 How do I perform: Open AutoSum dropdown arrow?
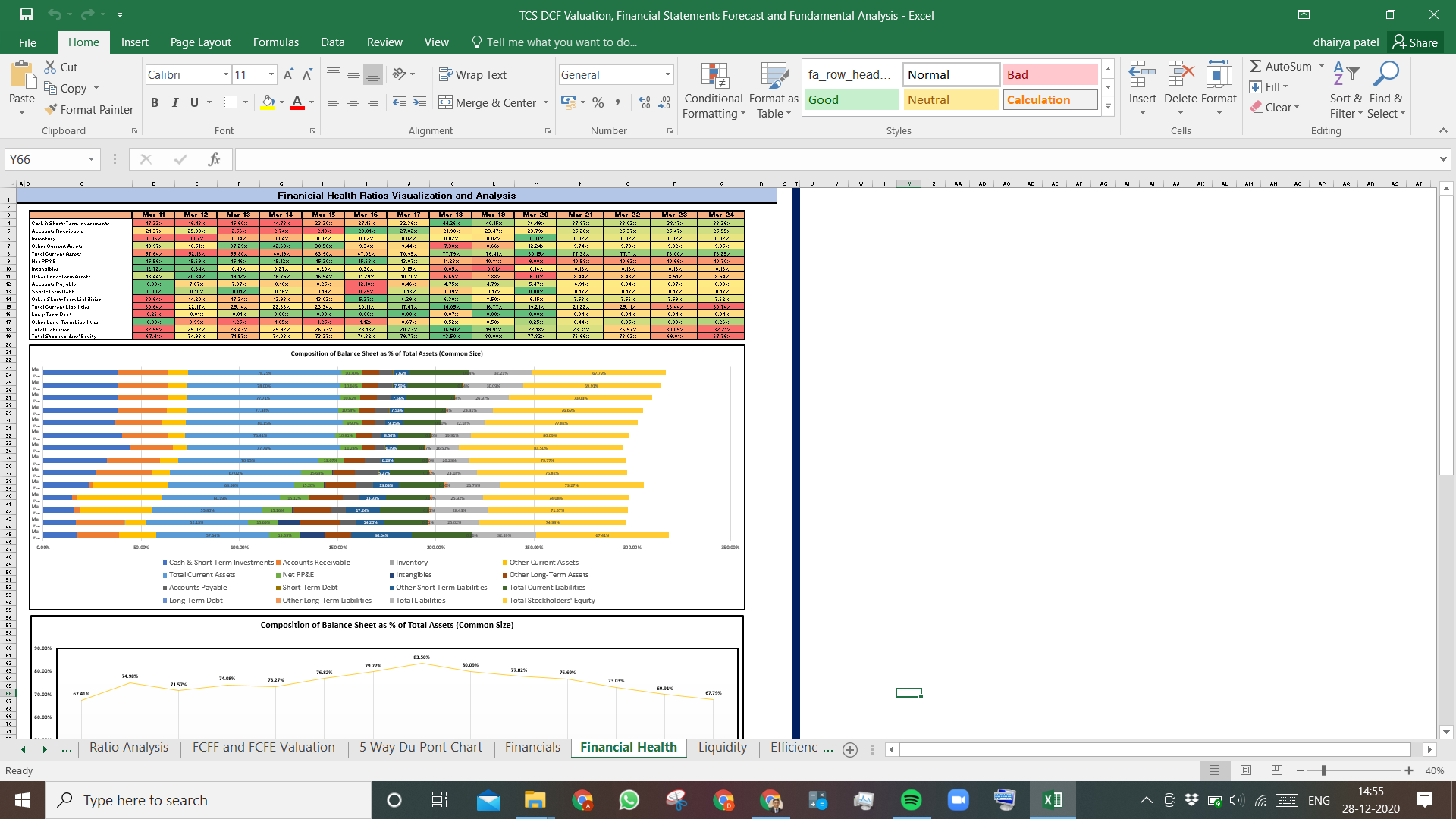click(1322, 66)
